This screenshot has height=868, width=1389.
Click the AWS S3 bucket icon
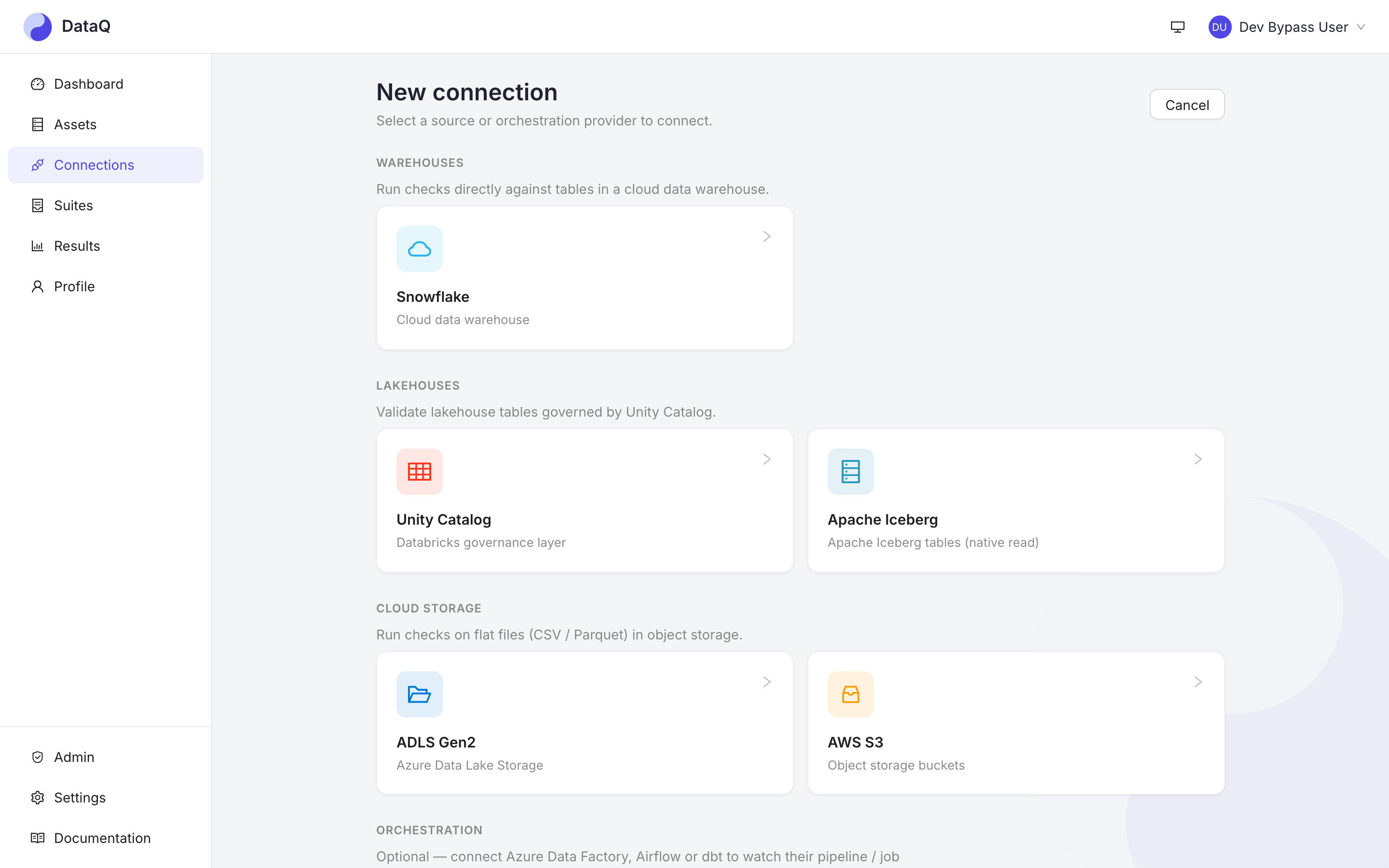[x=851, y=694]
